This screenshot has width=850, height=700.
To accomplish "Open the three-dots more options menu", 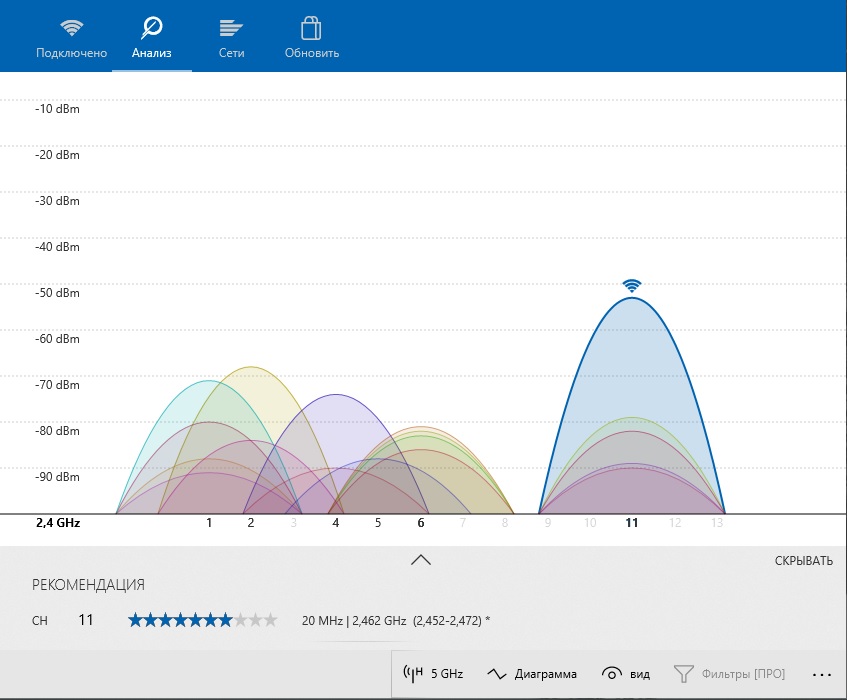I will tap(822, 674).
